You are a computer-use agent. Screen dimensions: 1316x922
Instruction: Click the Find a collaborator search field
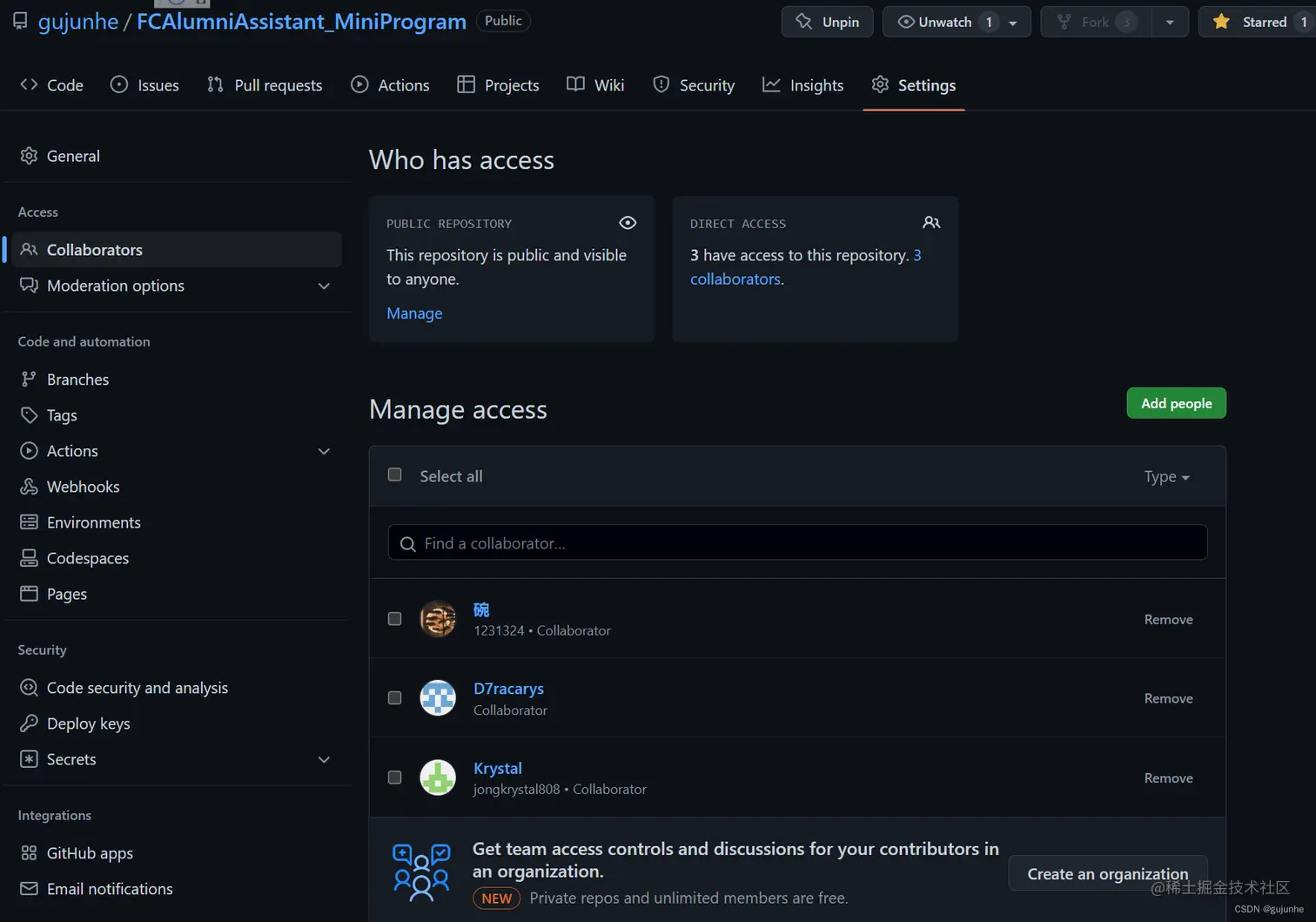(x=797, y=542)
